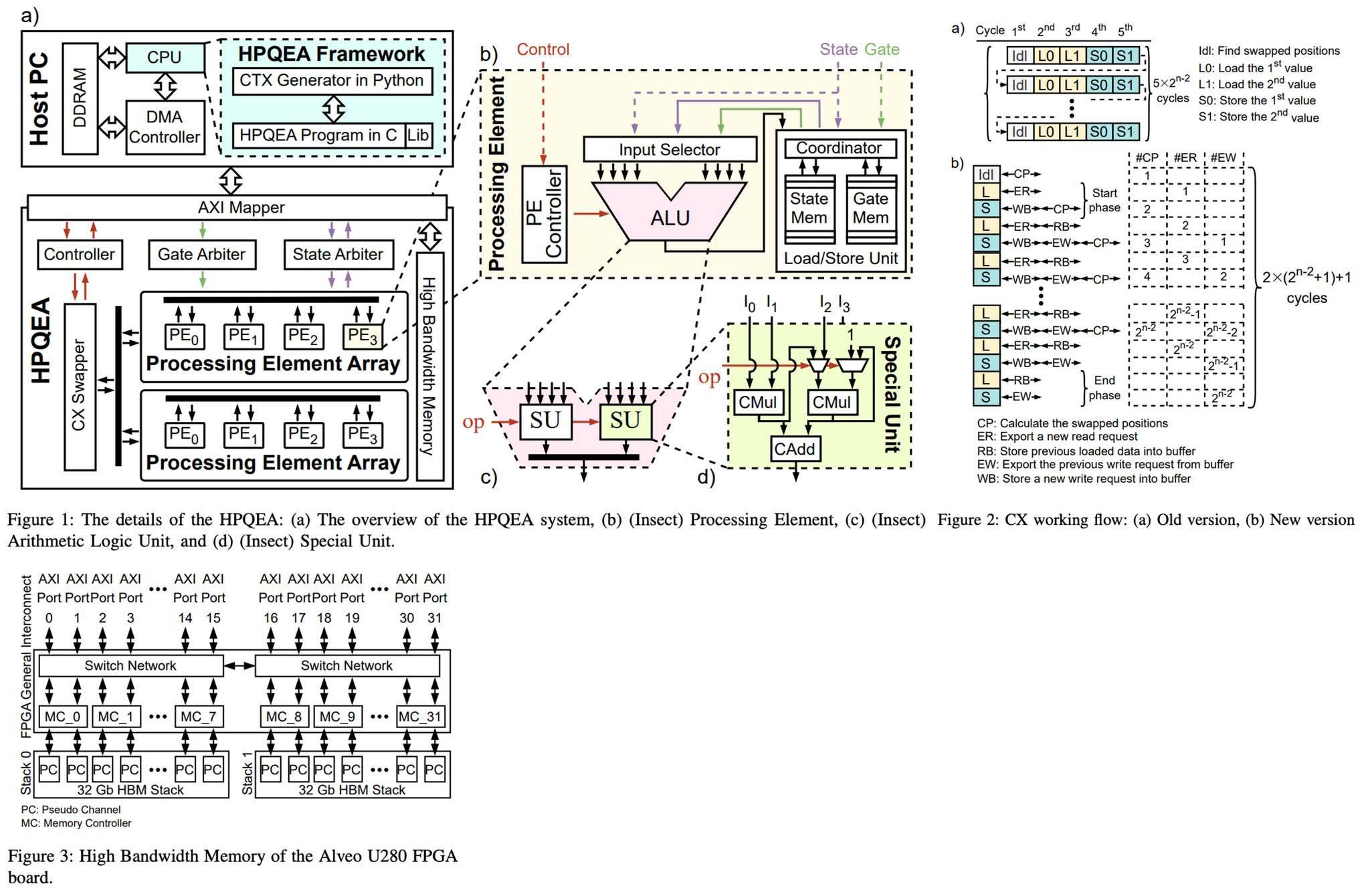Click the MC_31 memory controller box

click(419, 717)
